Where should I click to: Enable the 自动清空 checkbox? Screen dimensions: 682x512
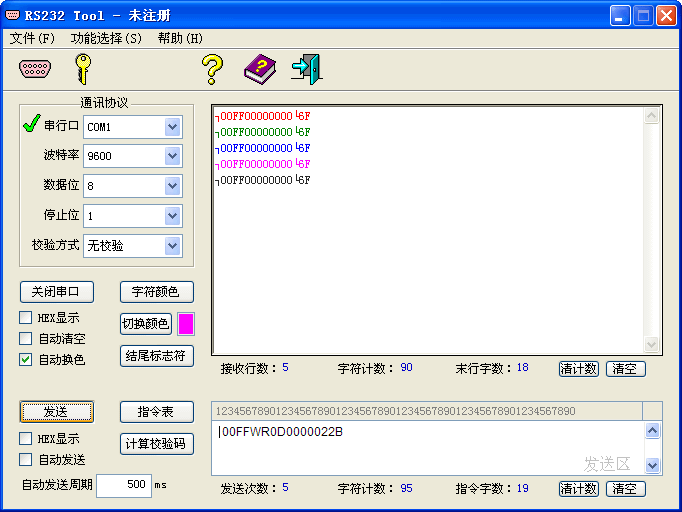(25, 338)
